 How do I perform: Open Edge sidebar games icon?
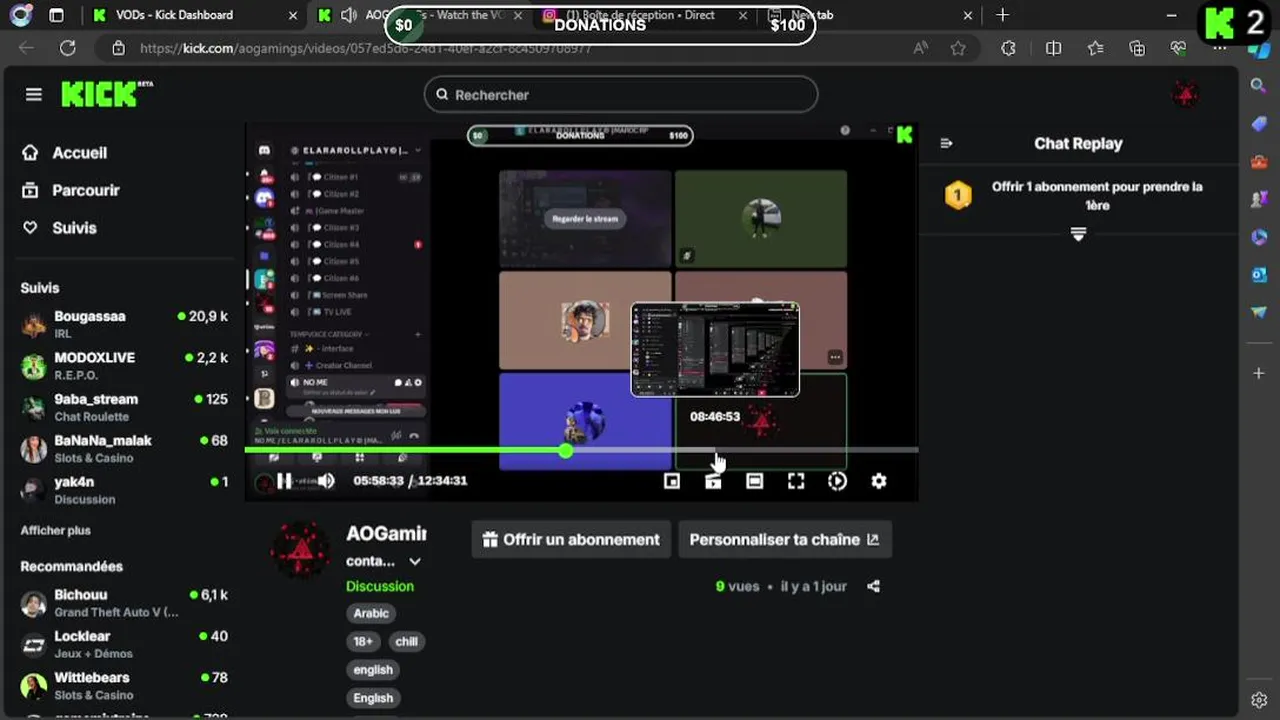click(x=1259, y=199)
